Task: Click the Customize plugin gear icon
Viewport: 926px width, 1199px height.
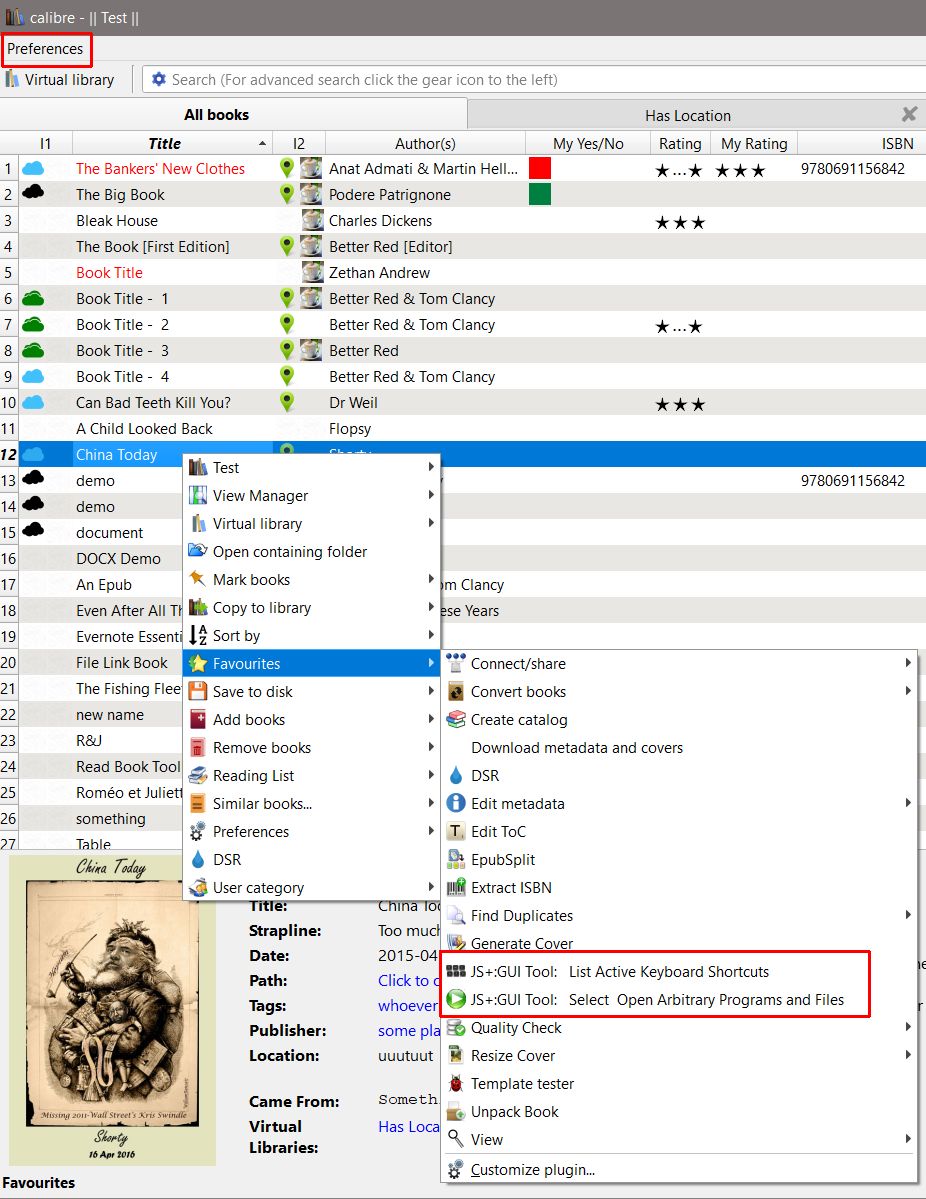Action: coord(456,1169)
